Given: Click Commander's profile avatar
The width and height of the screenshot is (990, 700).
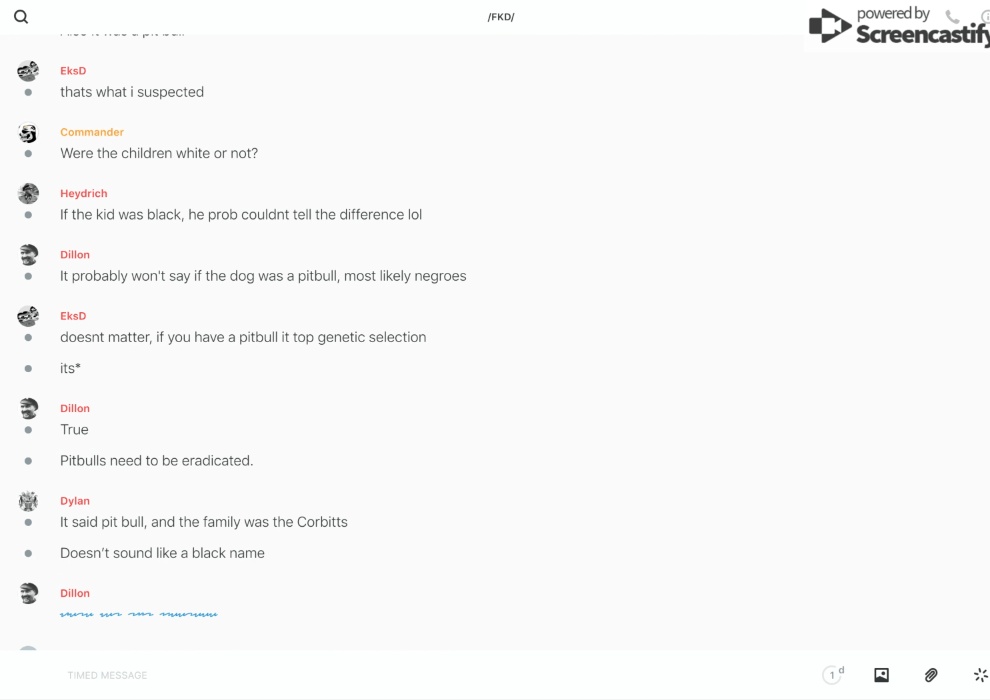Looking at the screenshot, I should coord(28,133).
